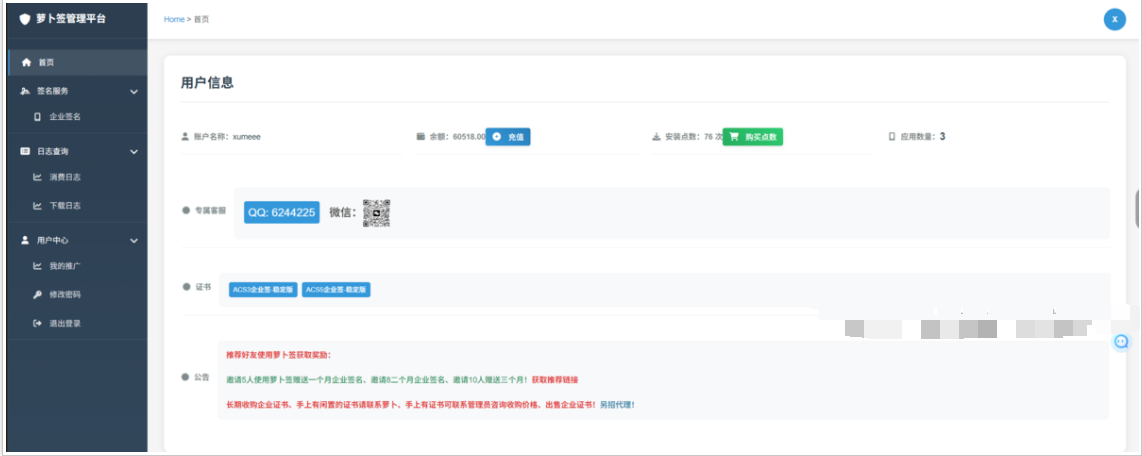Click the shield logo beside 萝卜签管理平台
This screenshot has width=1142, height=456.
(x=25, y=19)
